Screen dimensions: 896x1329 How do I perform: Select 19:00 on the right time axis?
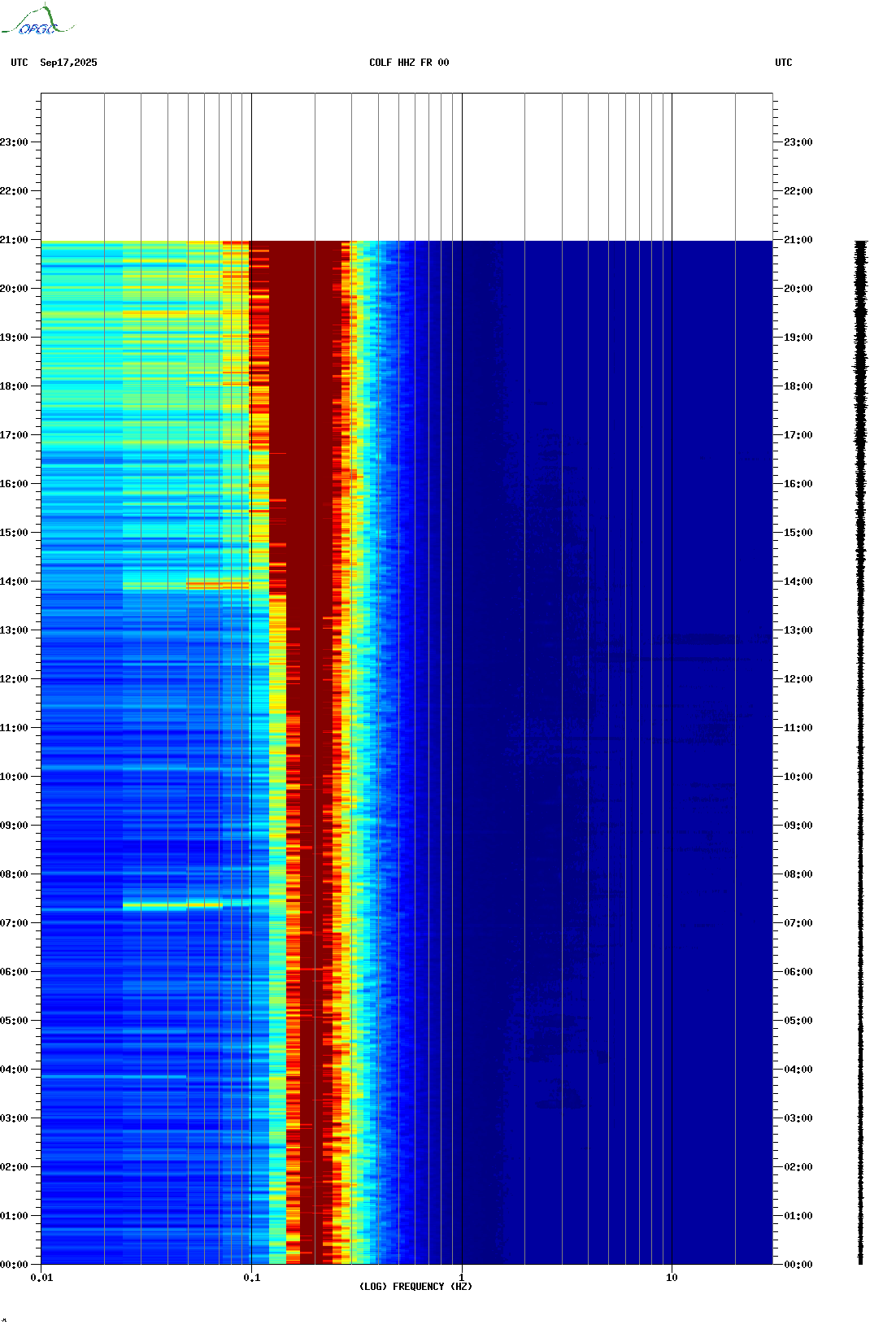coord(798,338)
